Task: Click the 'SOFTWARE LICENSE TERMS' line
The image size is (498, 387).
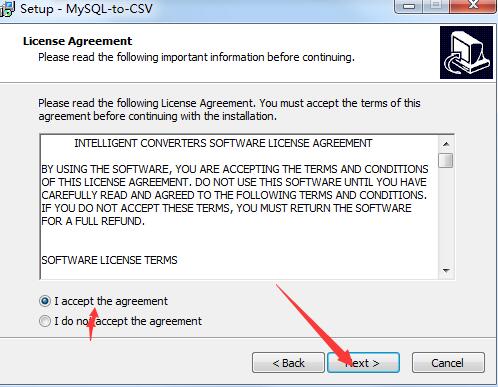Action: click(109, 260)
